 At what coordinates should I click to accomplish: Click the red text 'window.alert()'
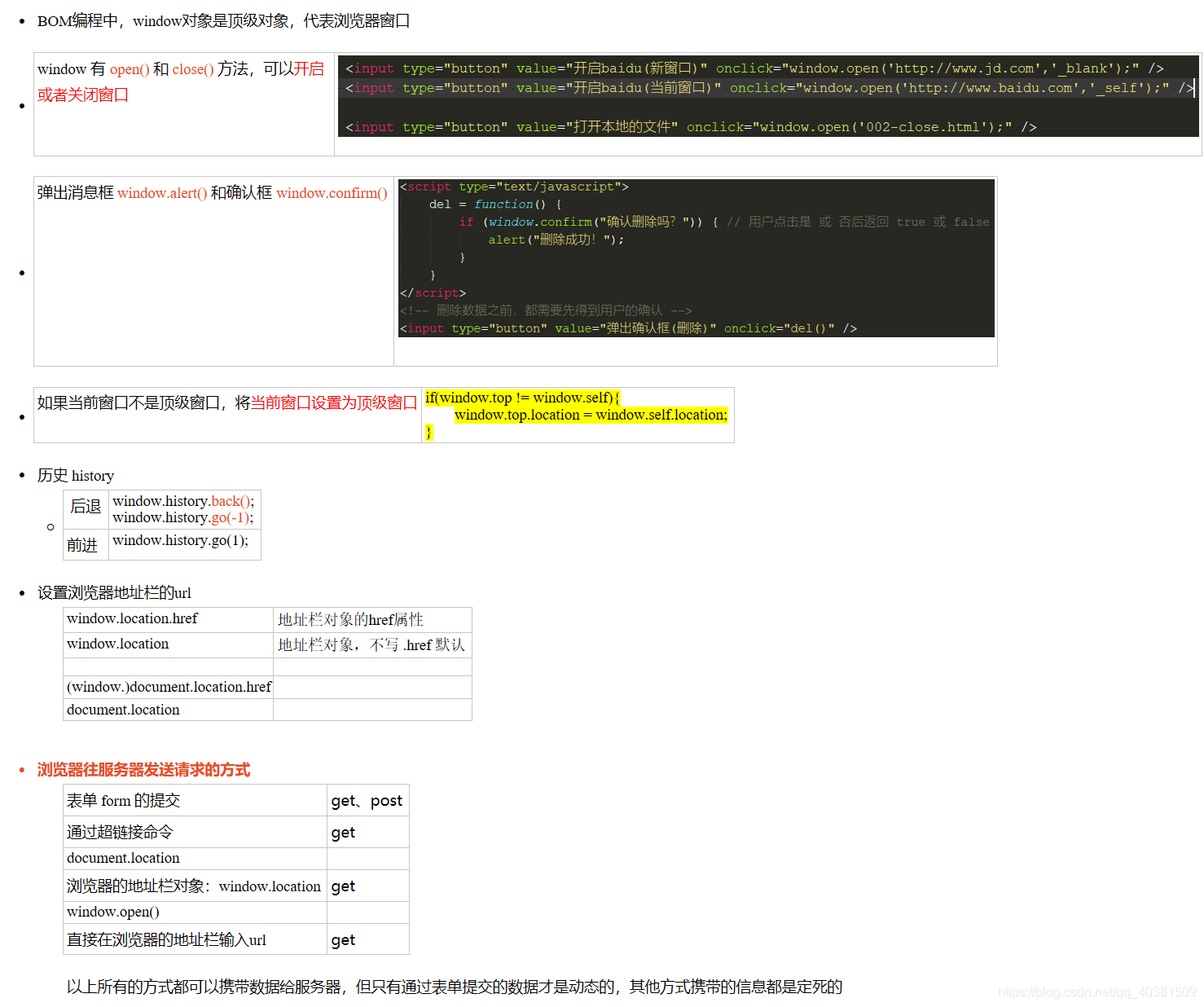point(162,193)
